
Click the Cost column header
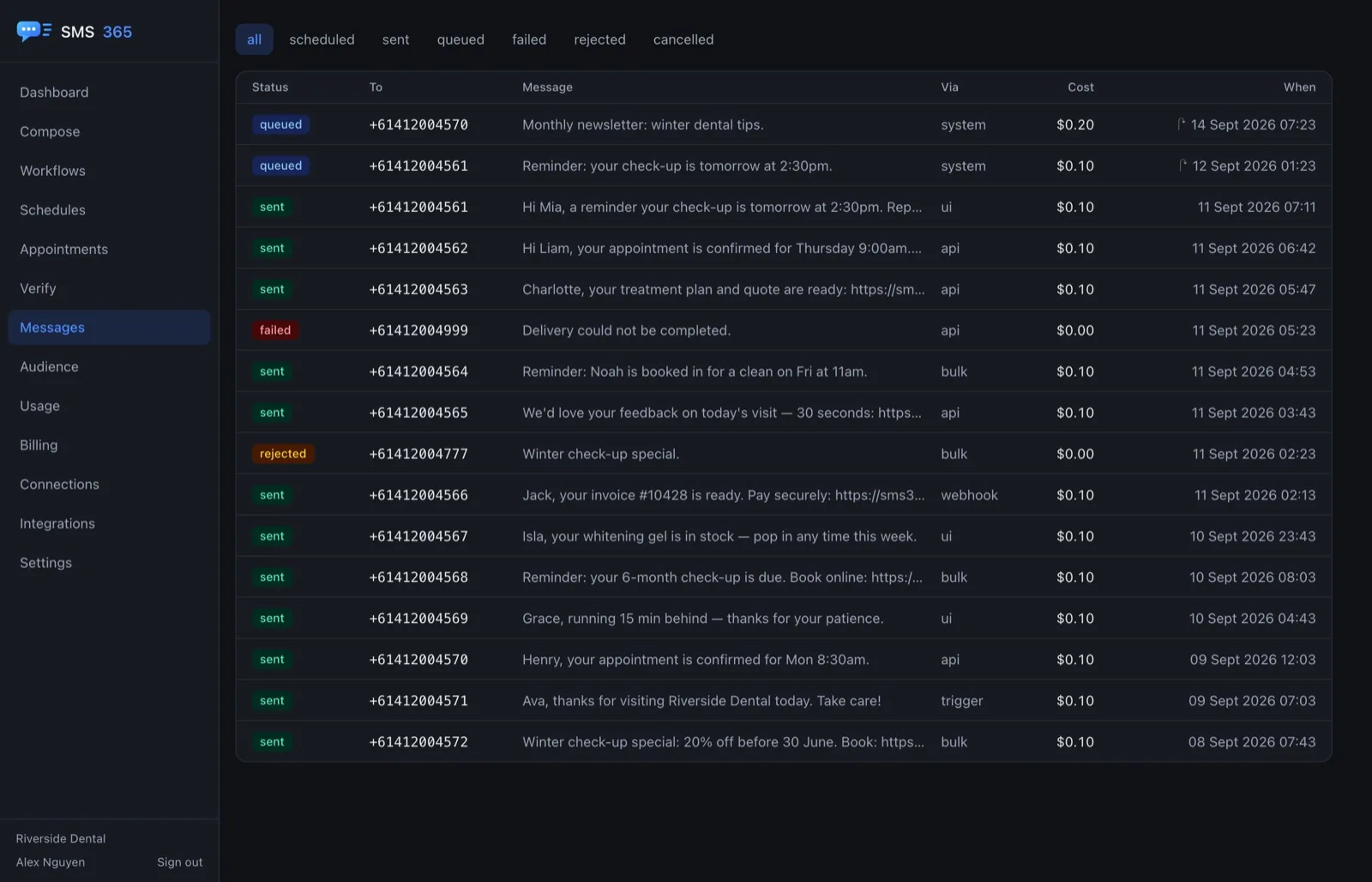[x=1080, y=88]
